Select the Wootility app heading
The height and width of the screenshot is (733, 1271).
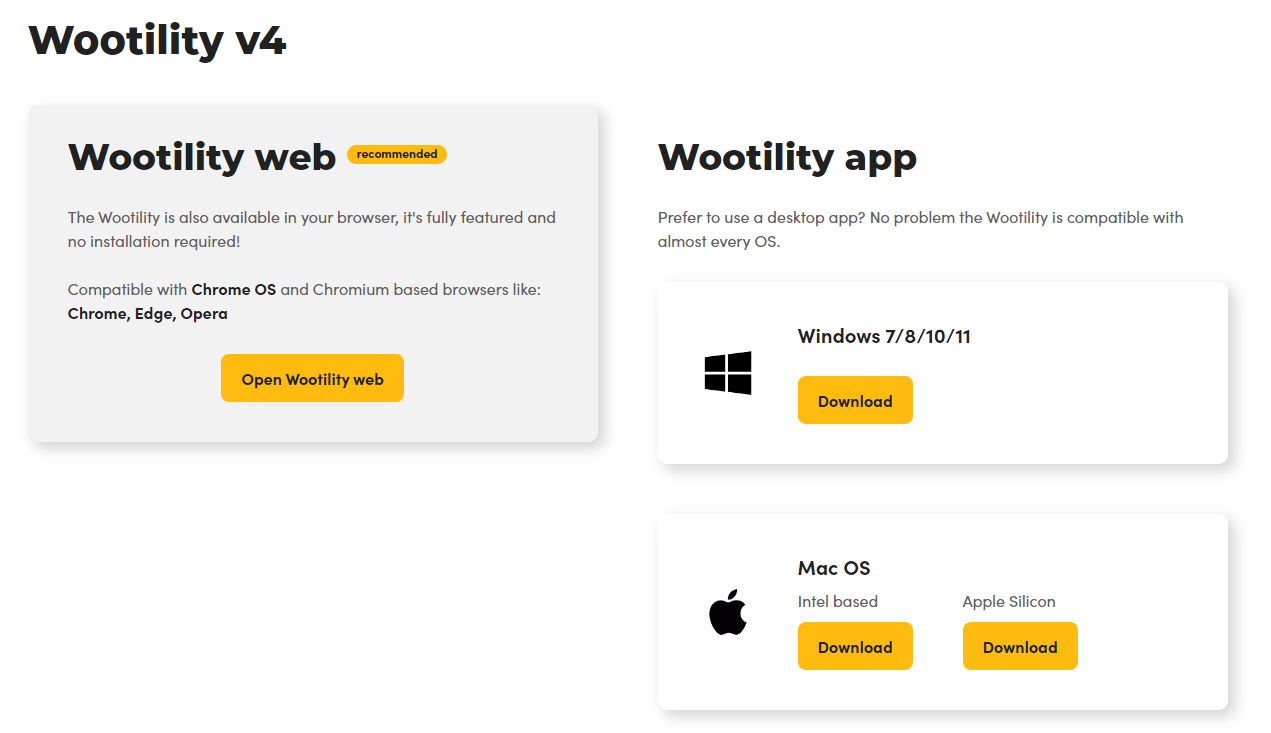787,157
